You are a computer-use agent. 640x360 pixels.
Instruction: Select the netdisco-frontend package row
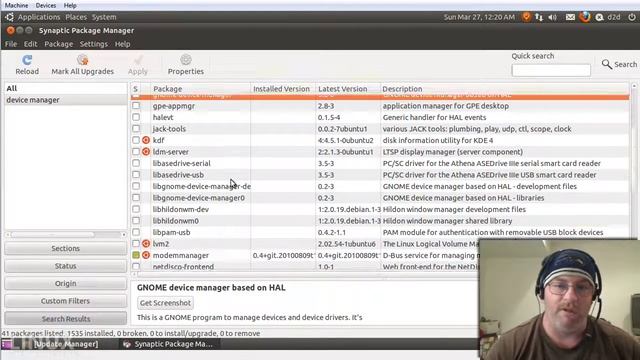click(x=304, y=267)
